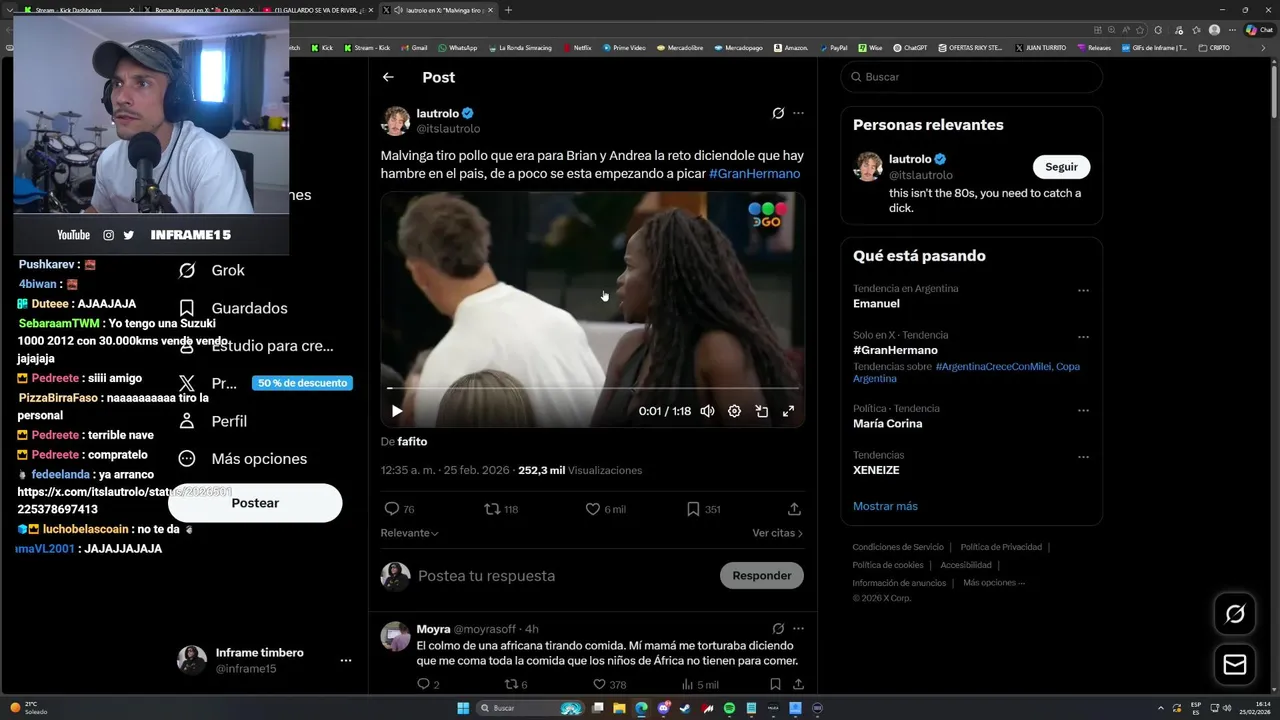Open Spotify from taskbar
Viewport: 1280px width, 720px height.
point(729,708)
